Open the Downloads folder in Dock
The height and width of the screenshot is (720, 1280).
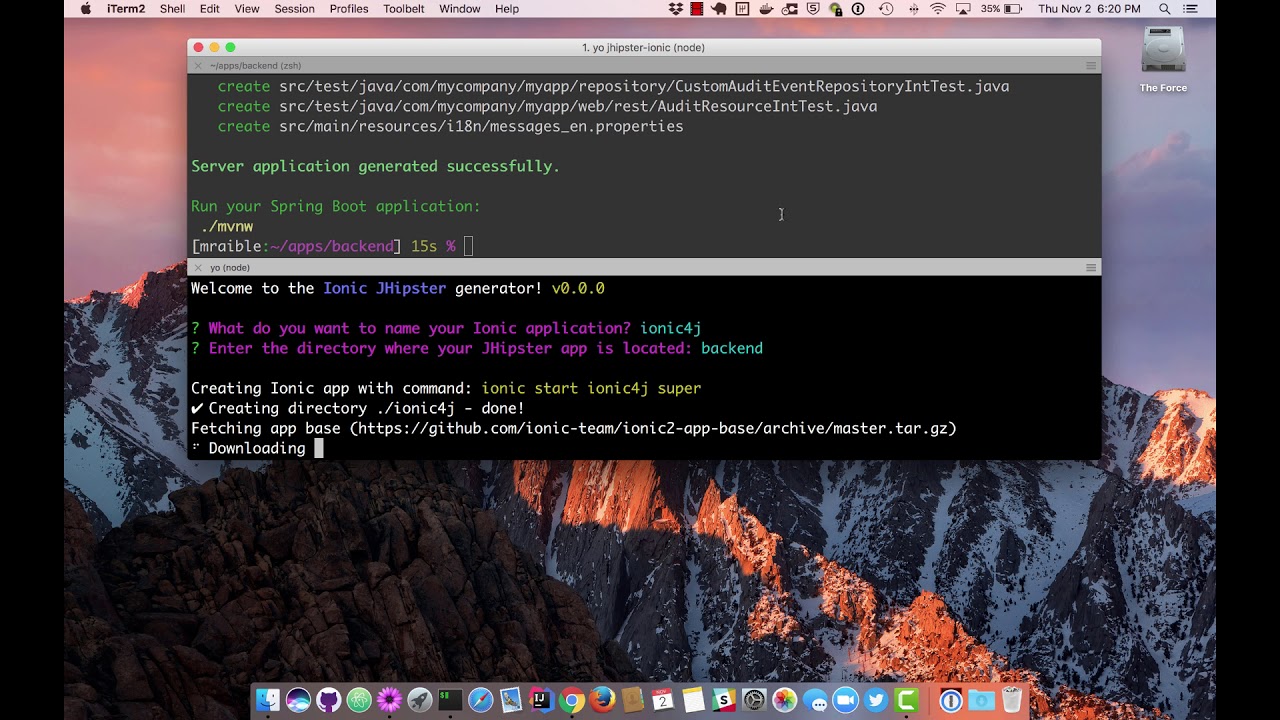pyautogui.click(x=982, y=700)
